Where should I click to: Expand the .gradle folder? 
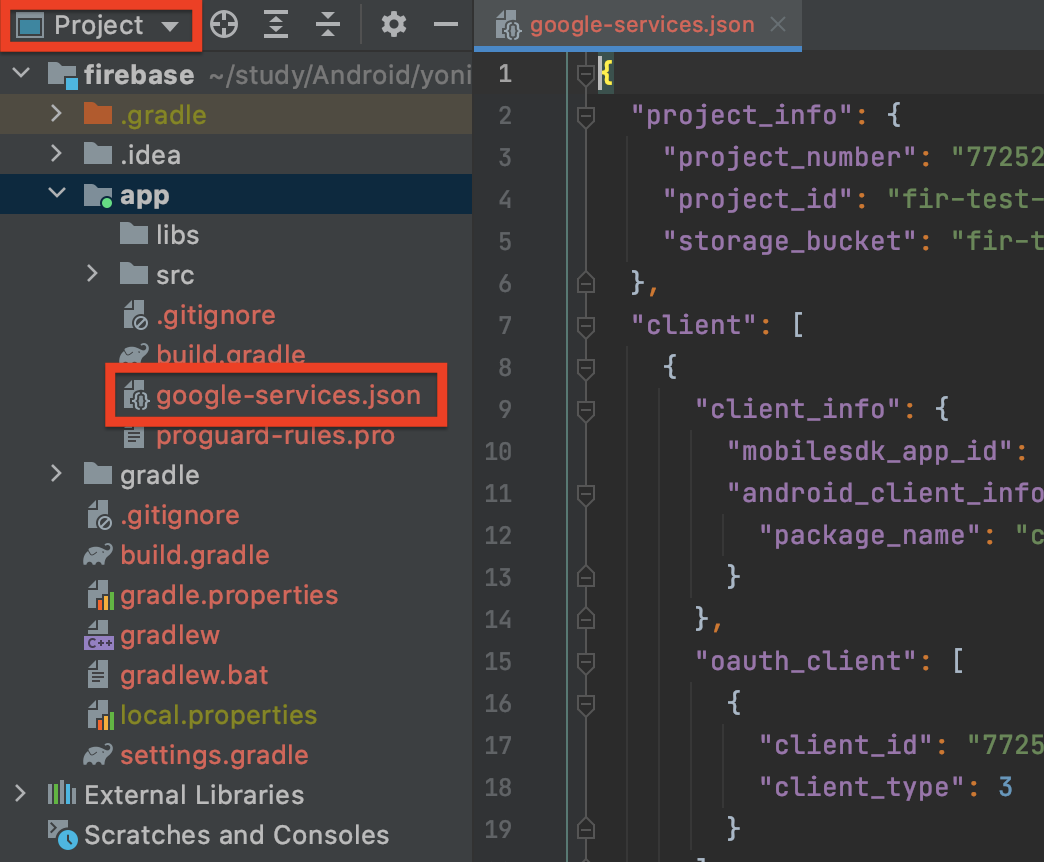coord(57,114)
